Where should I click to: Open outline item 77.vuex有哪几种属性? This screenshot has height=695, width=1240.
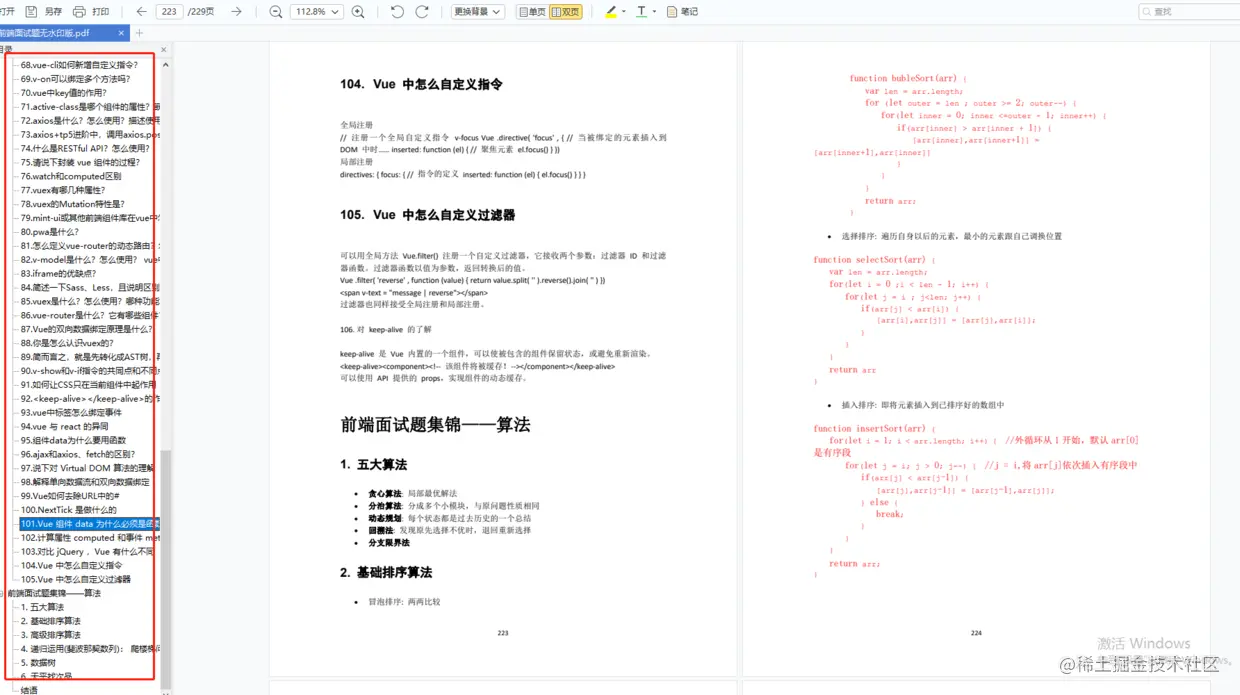[x=62, y=190]
